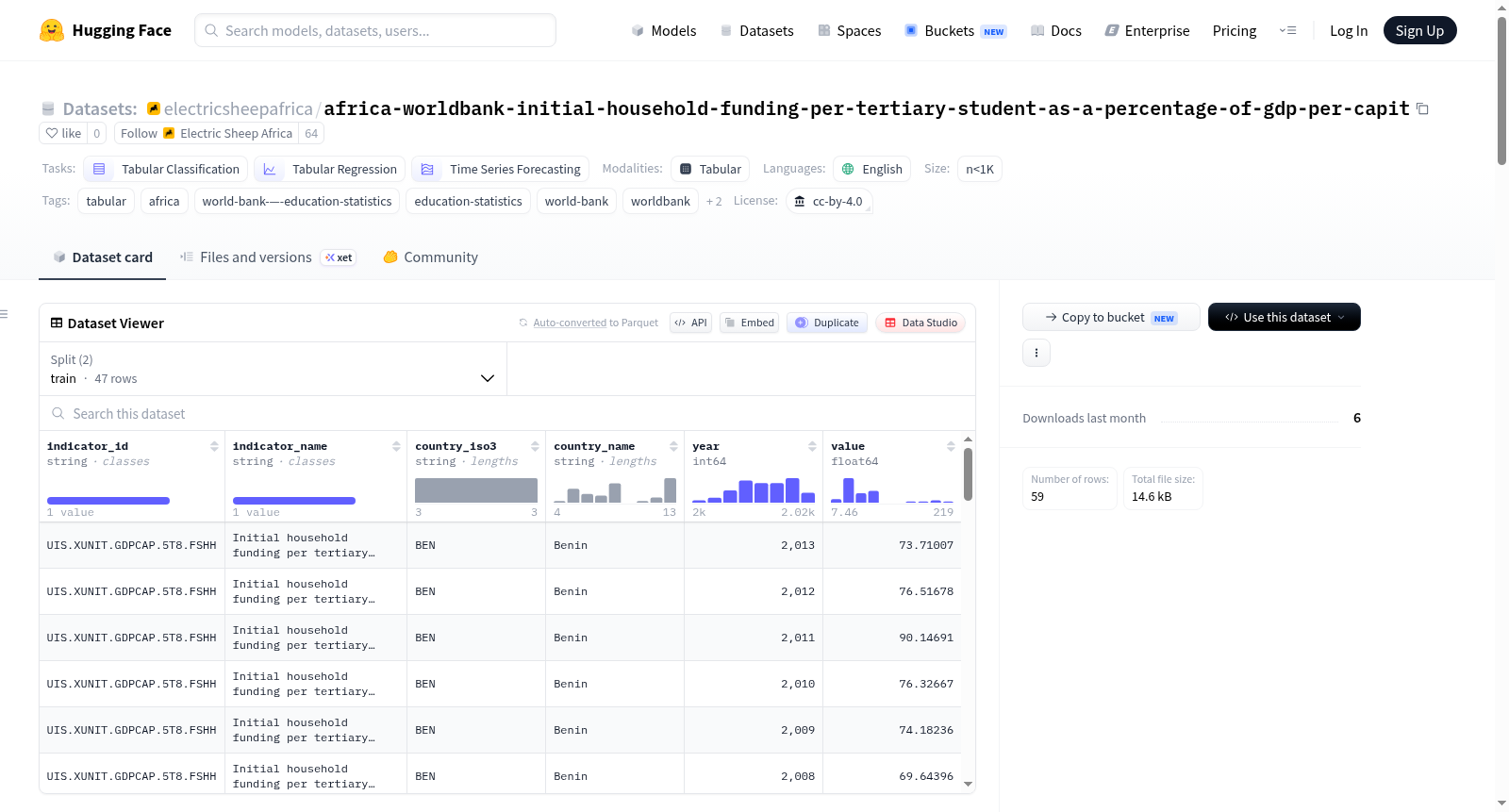1509x812 pixels.
Task: Click the world-bank---education-statistics tag
Action: (x=297, y=201)
